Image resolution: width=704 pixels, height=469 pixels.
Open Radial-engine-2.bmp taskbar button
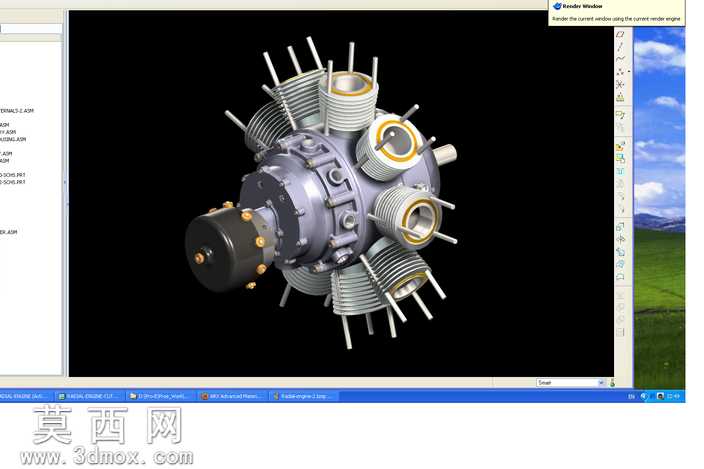[304, 396]
